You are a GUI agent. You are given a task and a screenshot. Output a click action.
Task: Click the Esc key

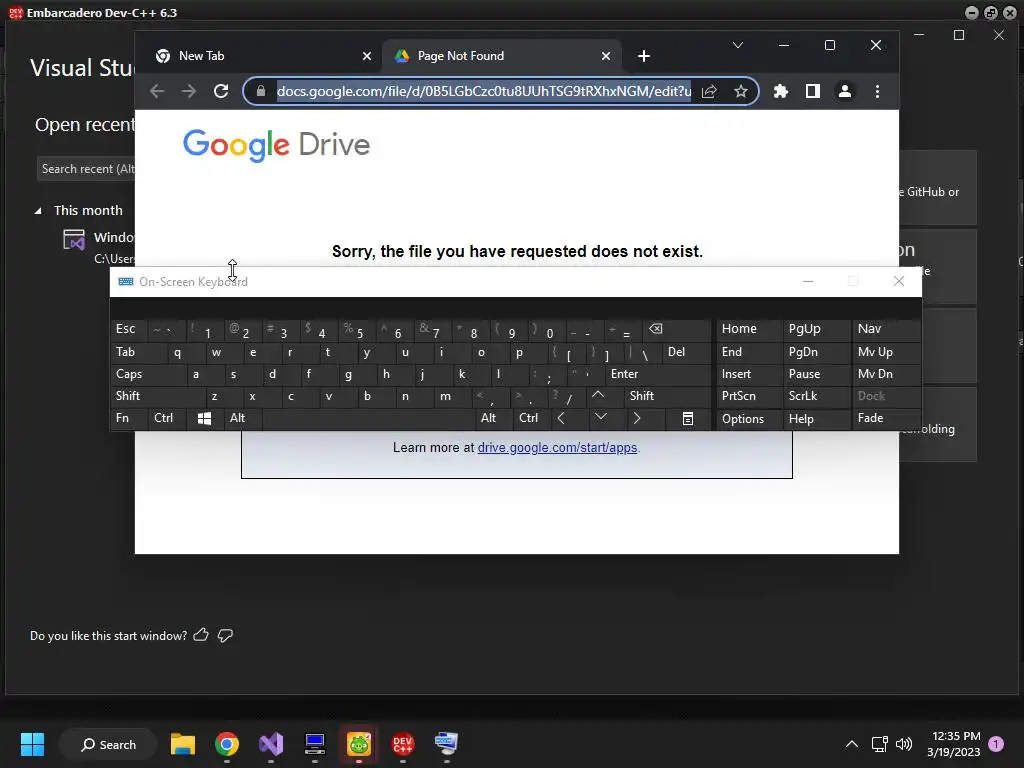click(x=129, y=329)
